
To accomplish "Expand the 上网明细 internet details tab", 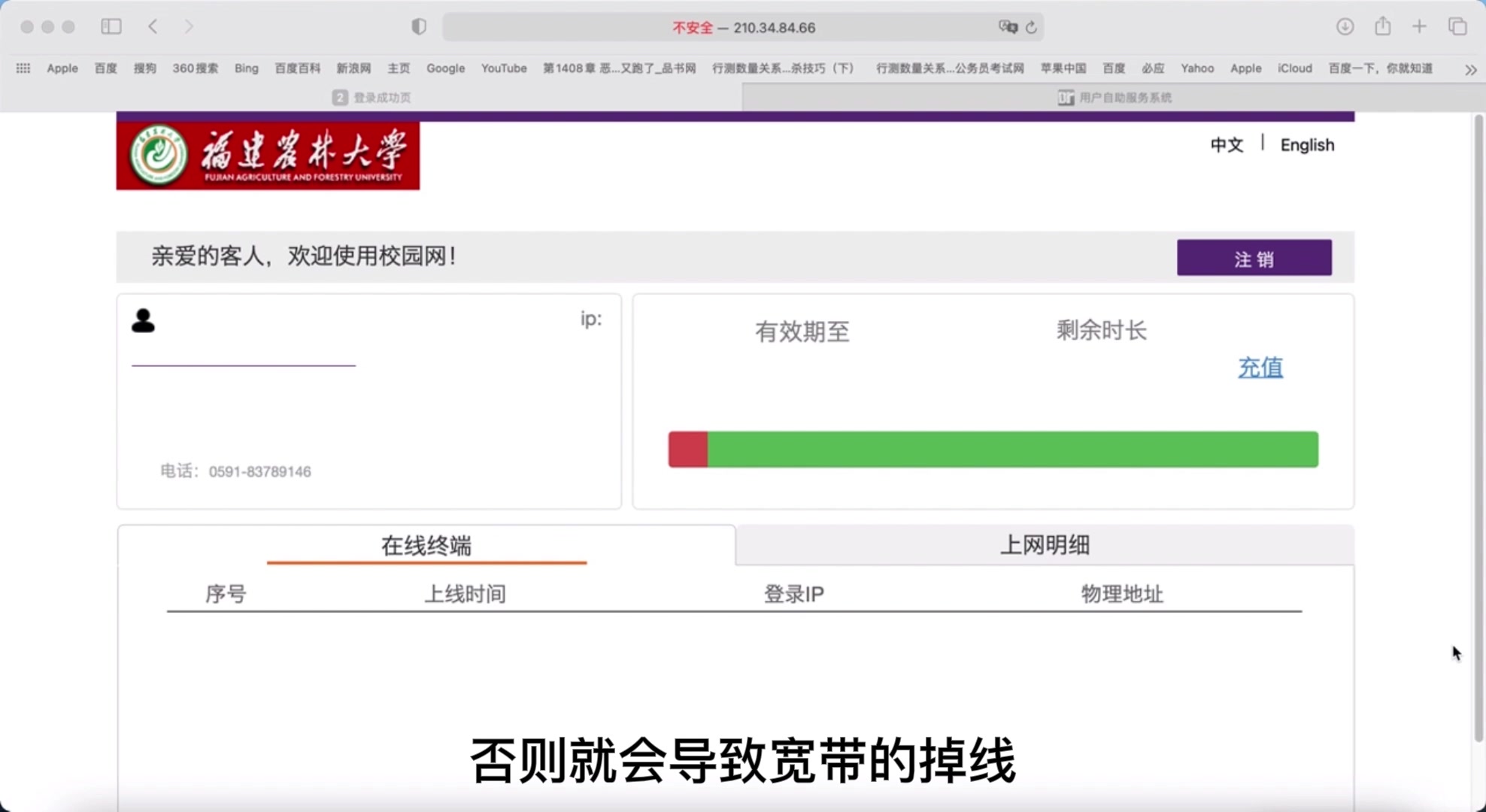I will [1043, 545].
